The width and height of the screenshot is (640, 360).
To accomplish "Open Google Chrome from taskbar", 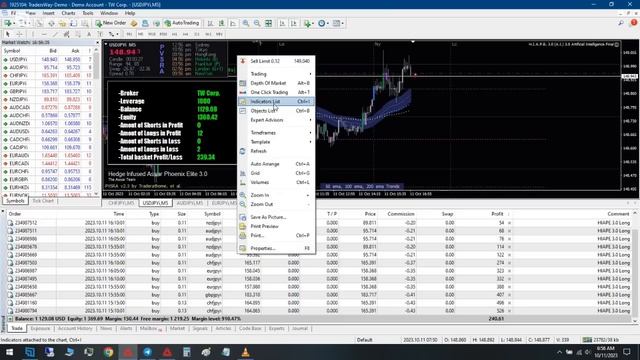I will (x=108, y=352).
